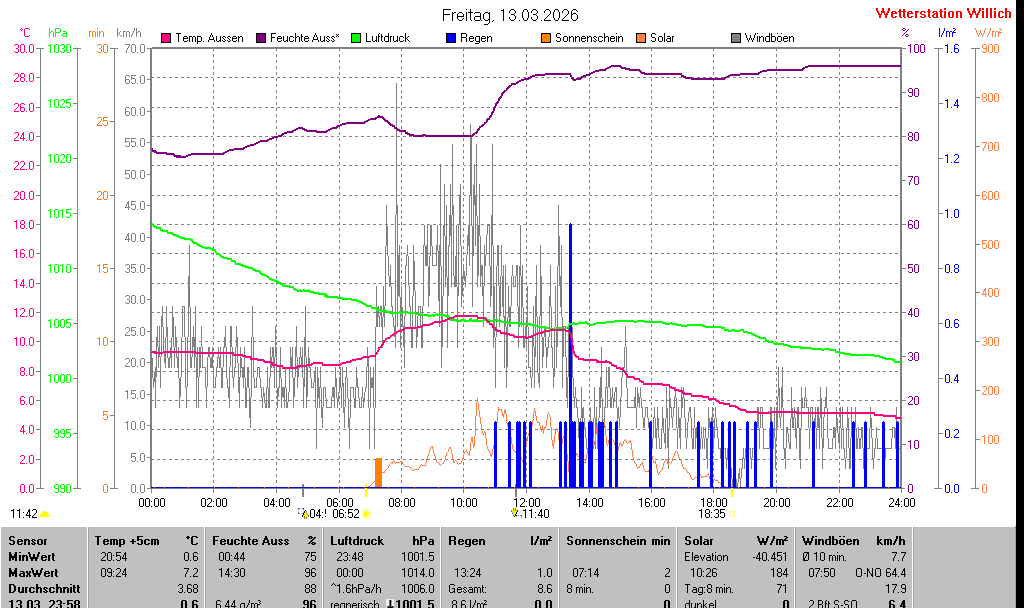Click the Wetterstation Willich title
This screenshot has height=608, width=1024.
point(943,14)
